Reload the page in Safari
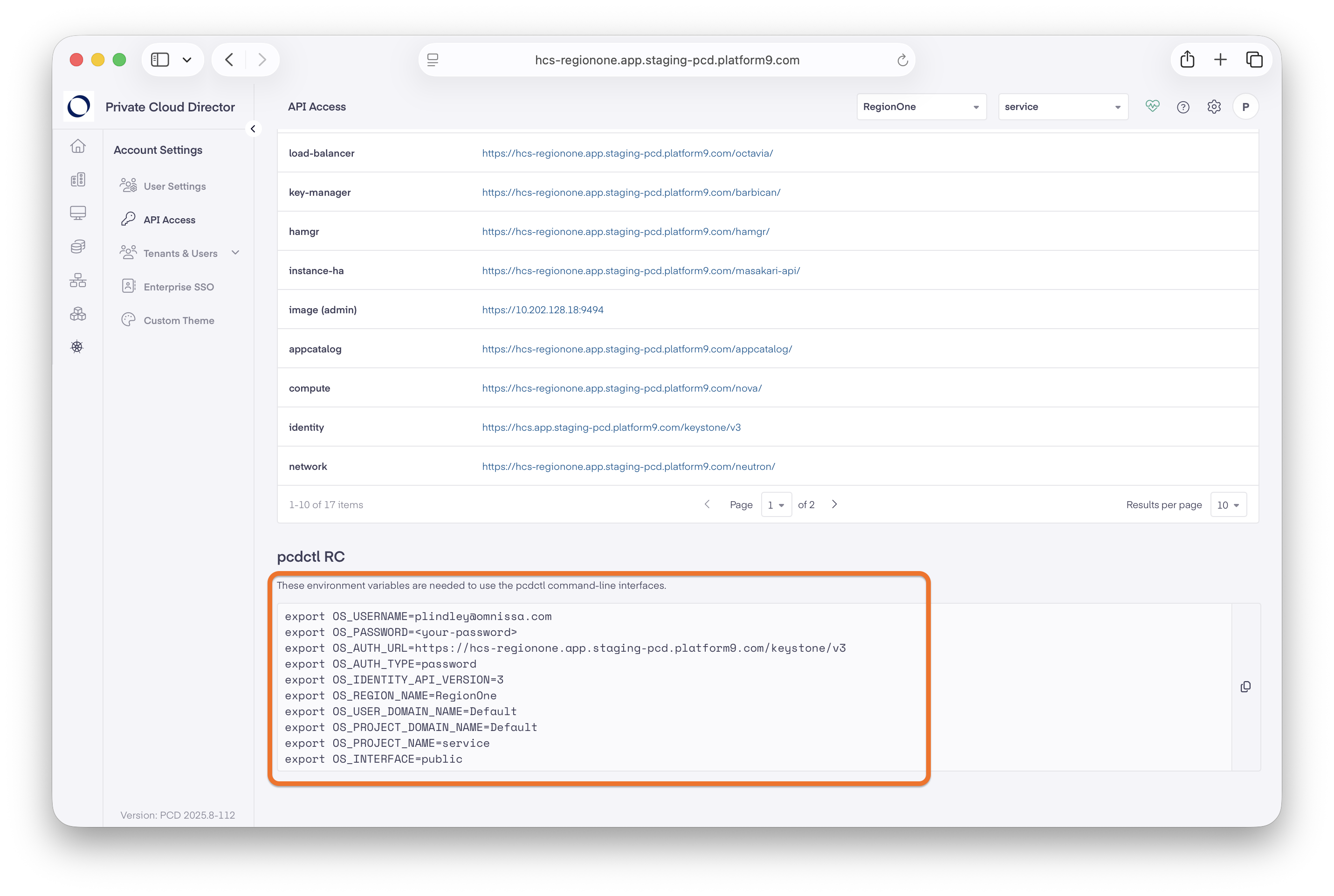 pos(902,60)
